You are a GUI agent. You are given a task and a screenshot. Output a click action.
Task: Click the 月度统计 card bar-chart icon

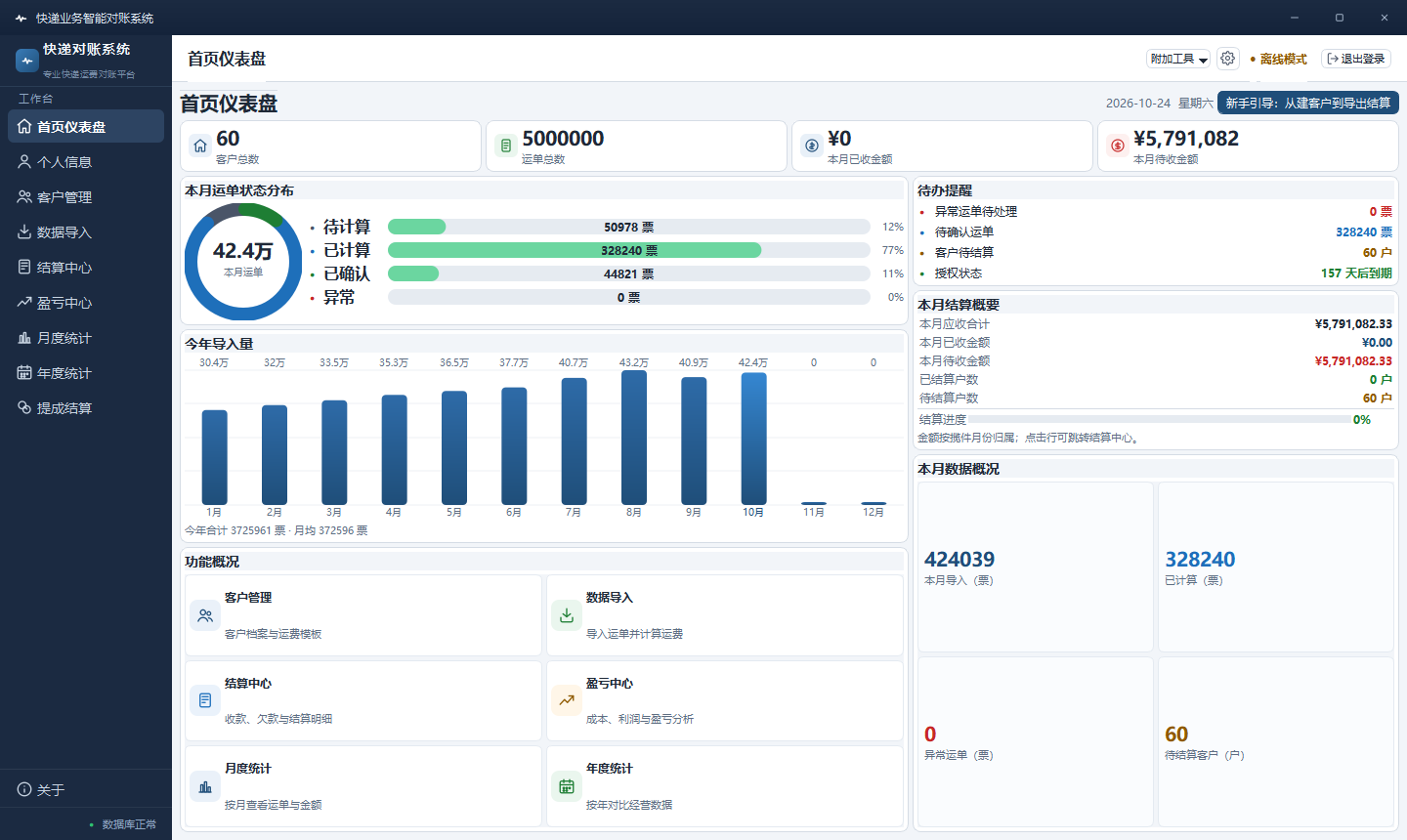205,786
